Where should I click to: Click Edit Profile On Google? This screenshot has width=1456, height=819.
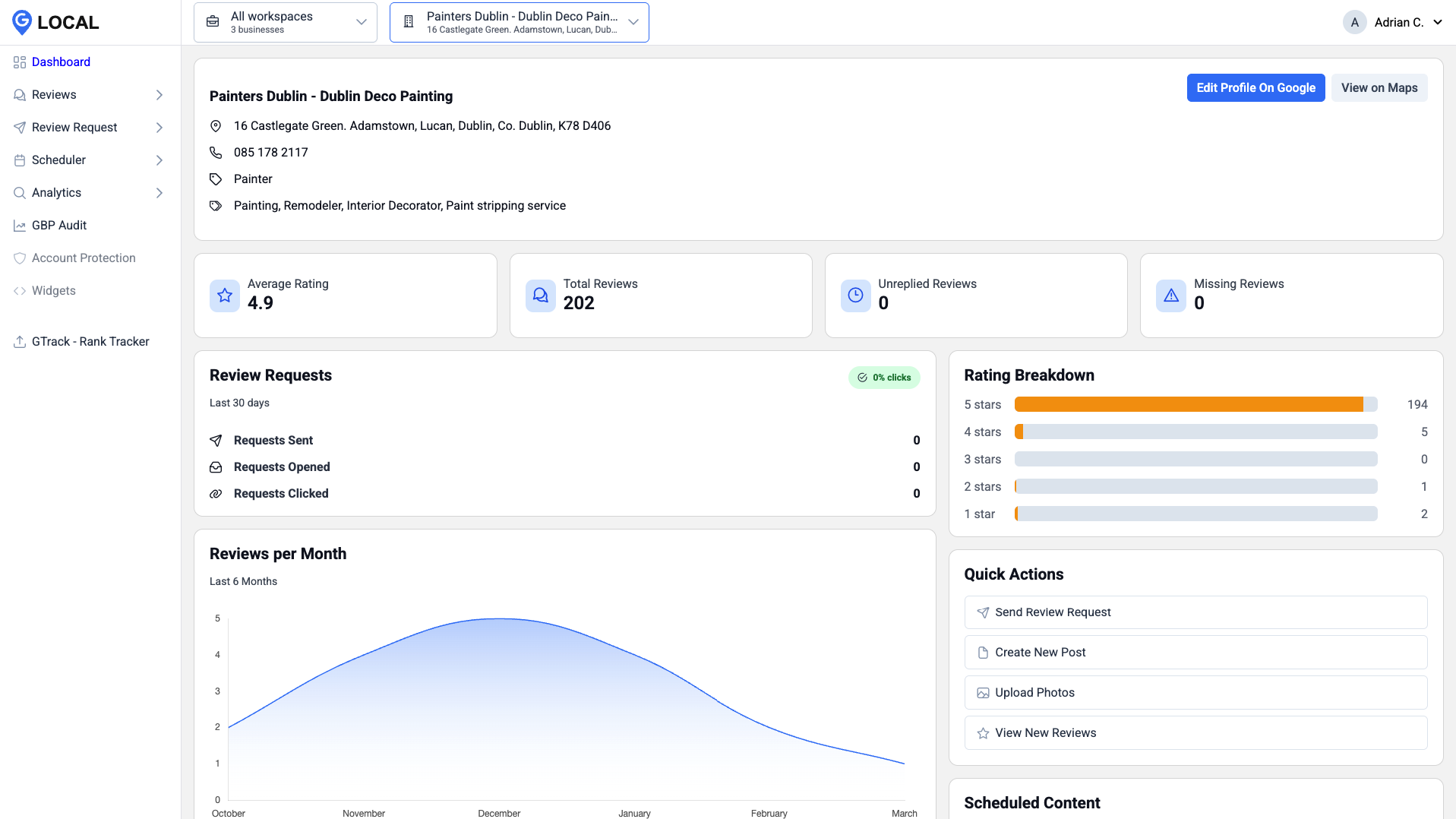1255,87
